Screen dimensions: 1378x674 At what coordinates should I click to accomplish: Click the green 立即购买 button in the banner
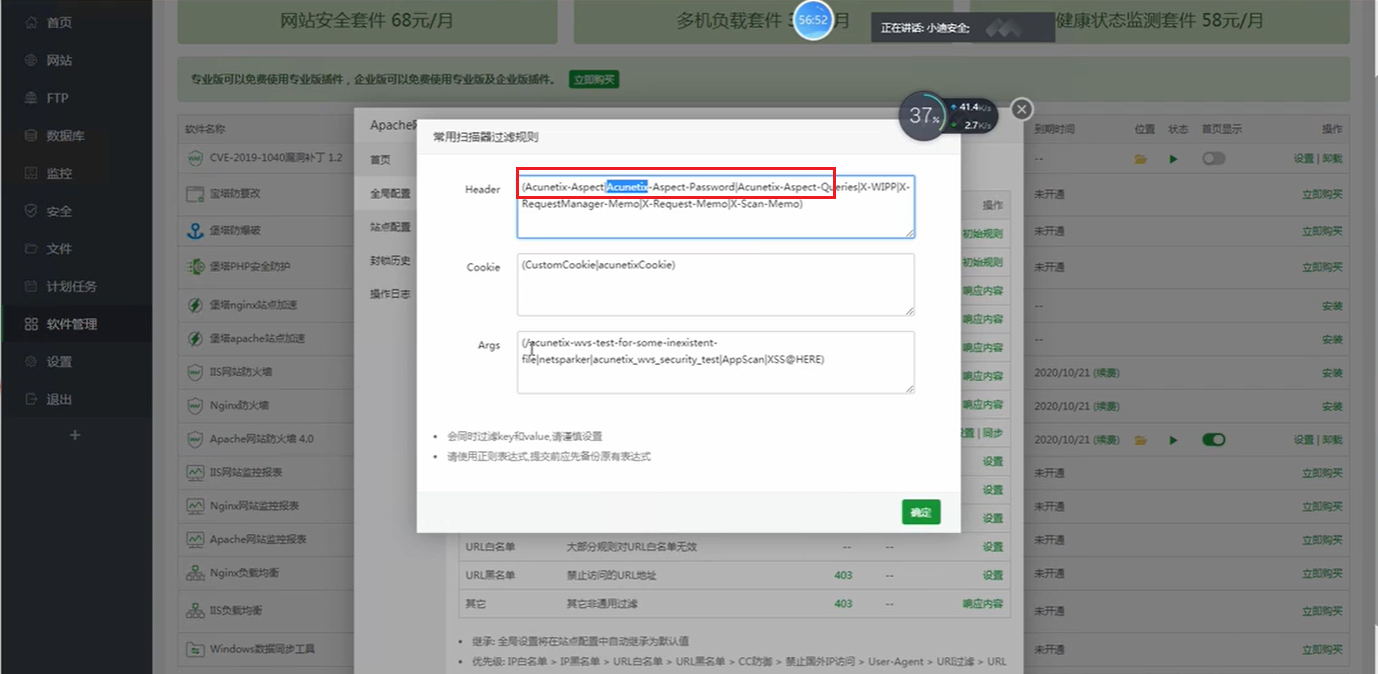point(594,79)
